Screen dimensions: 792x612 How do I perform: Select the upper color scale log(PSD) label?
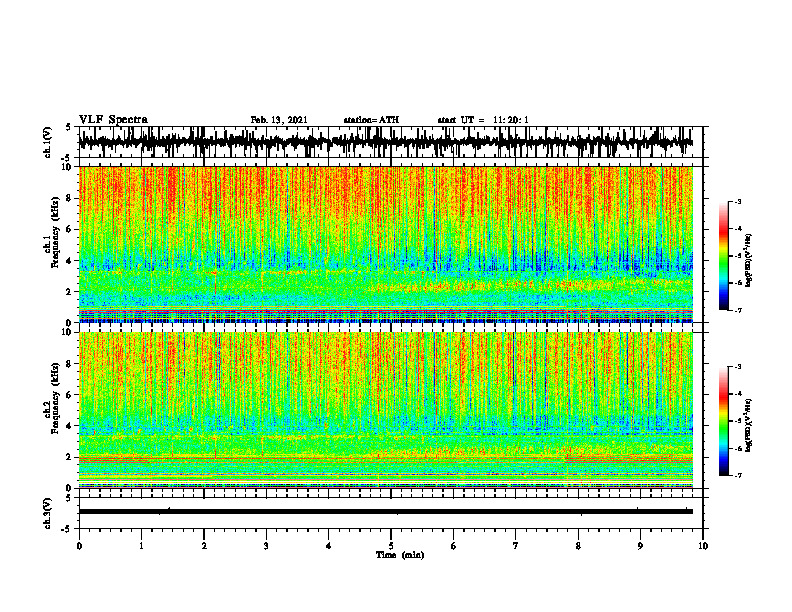click(749, 260)
